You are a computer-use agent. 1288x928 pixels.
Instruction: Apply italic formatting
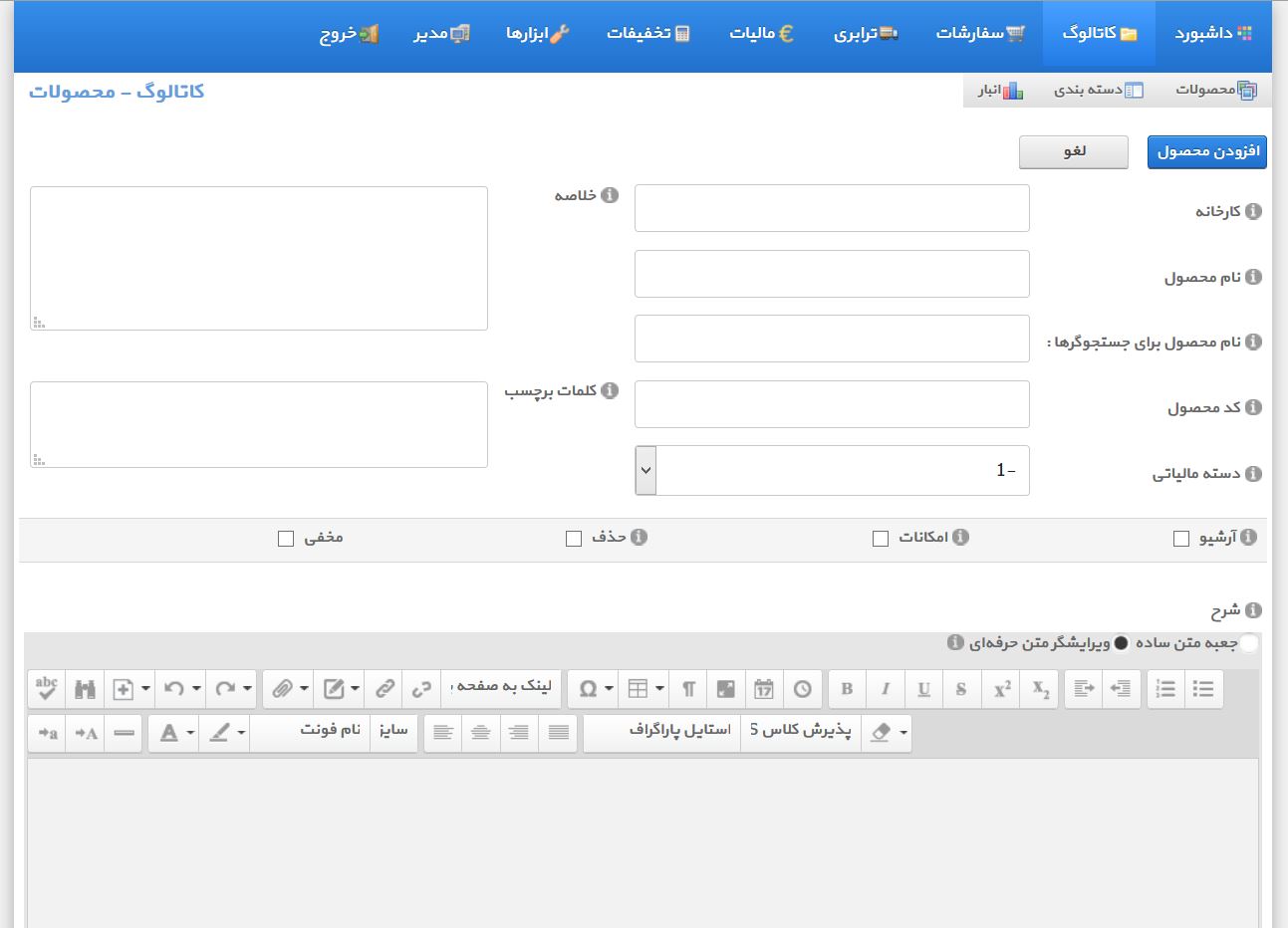coord(885,689)
